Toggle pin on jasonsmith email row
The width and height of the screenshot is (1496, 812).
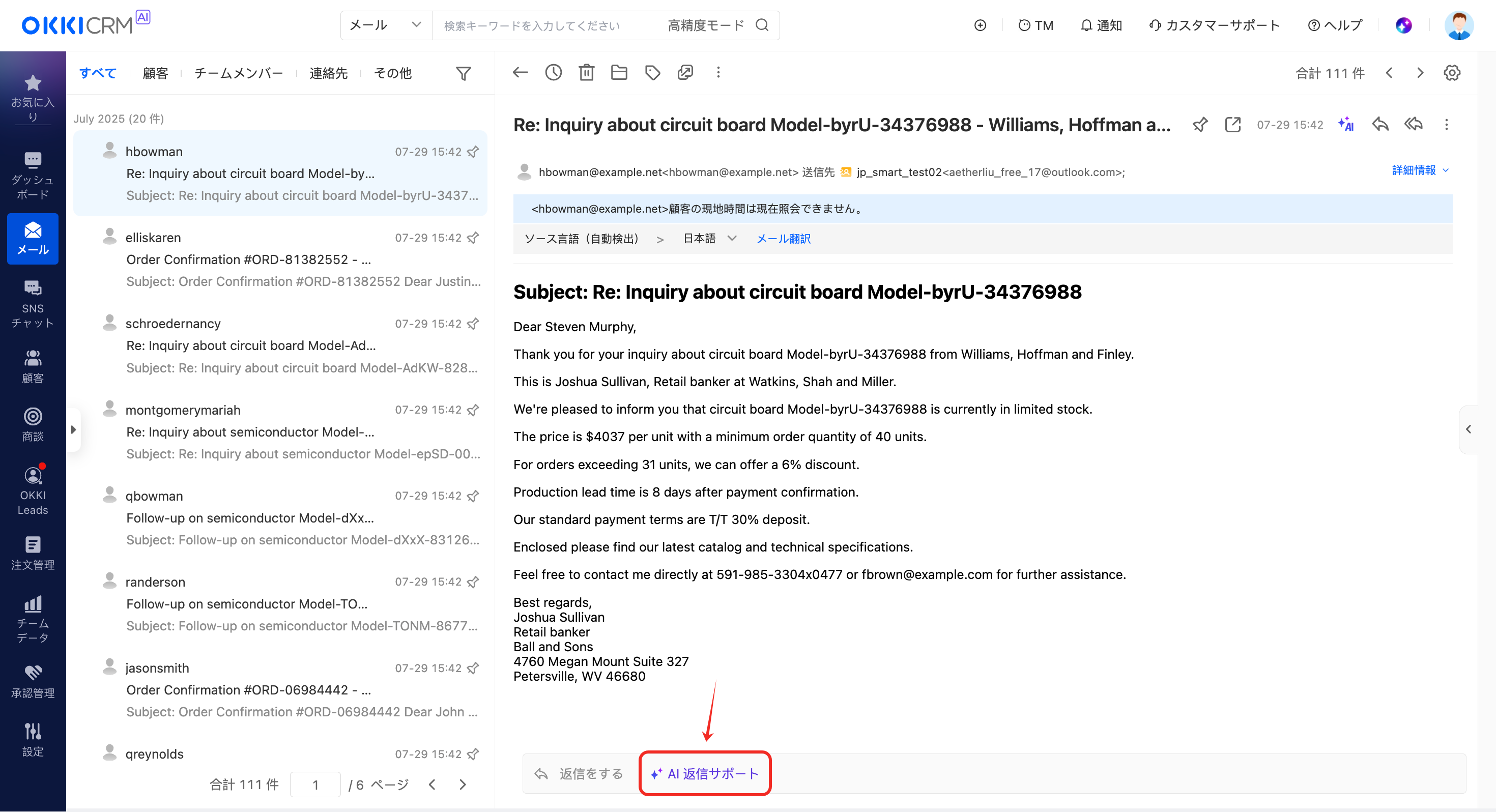[473, 669]
